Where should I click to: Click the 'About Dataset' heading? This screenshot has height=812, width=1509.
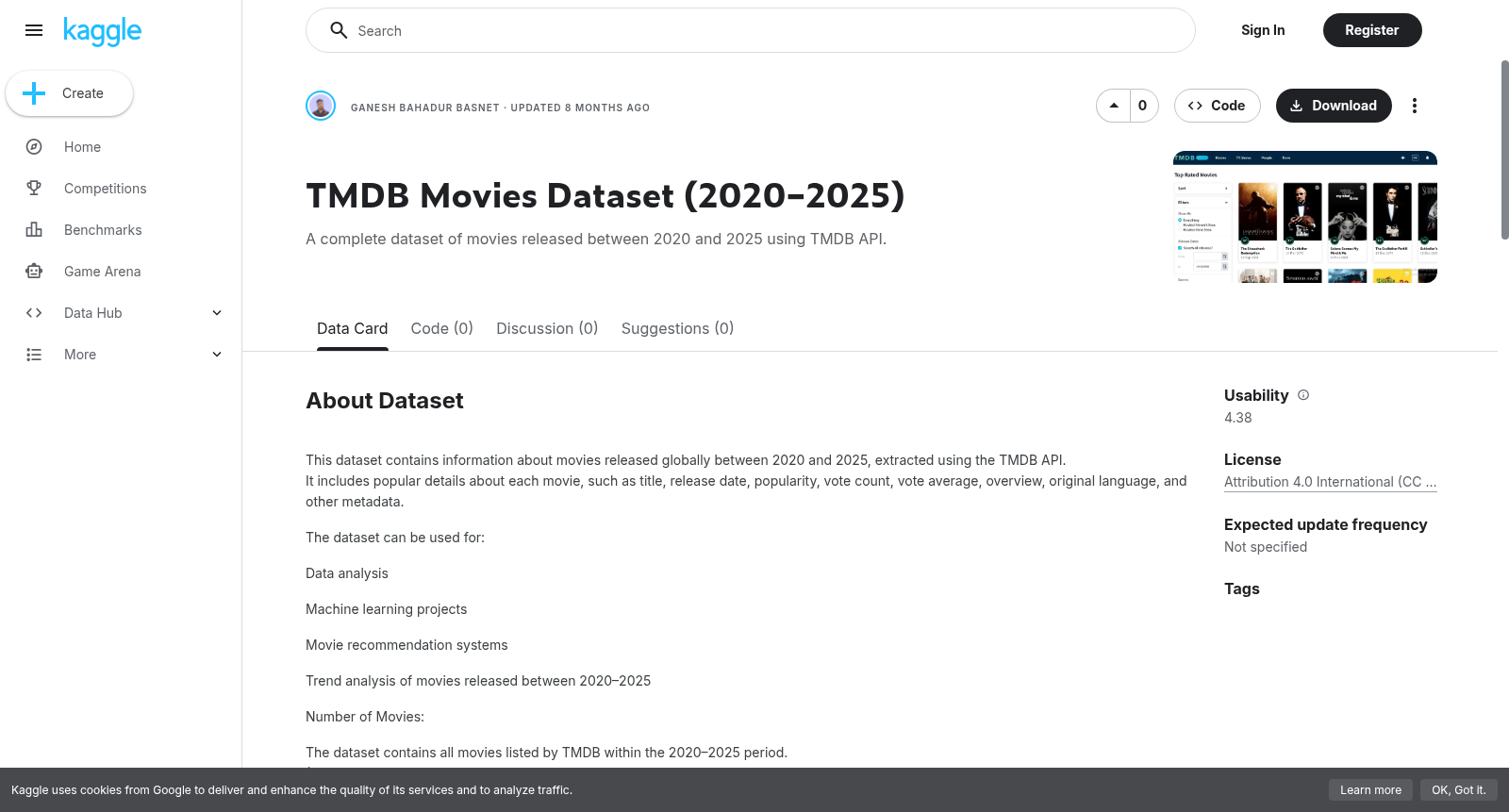click(x=385, y=401)
